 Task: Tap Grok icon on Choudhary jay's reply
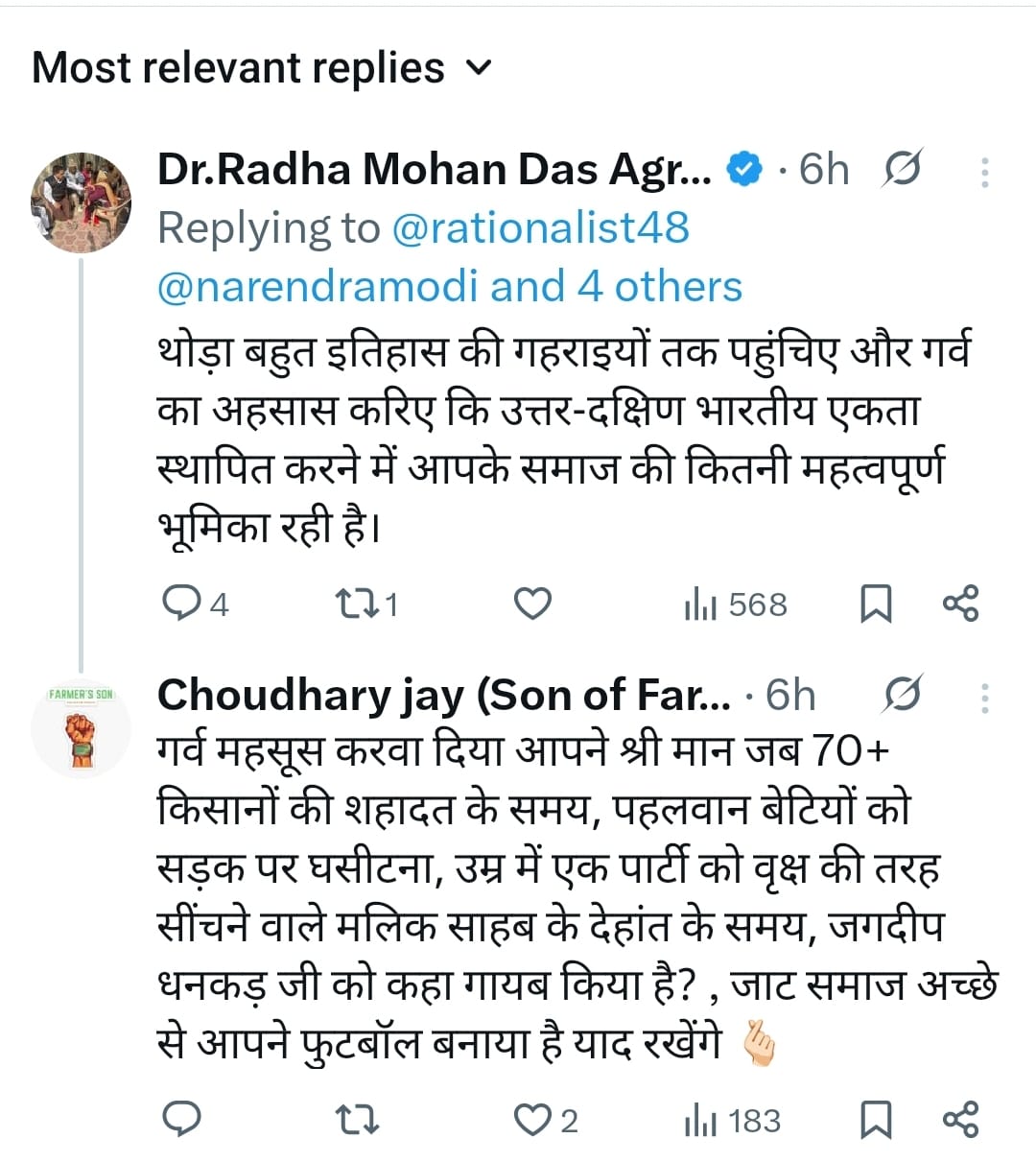point(902,696)
